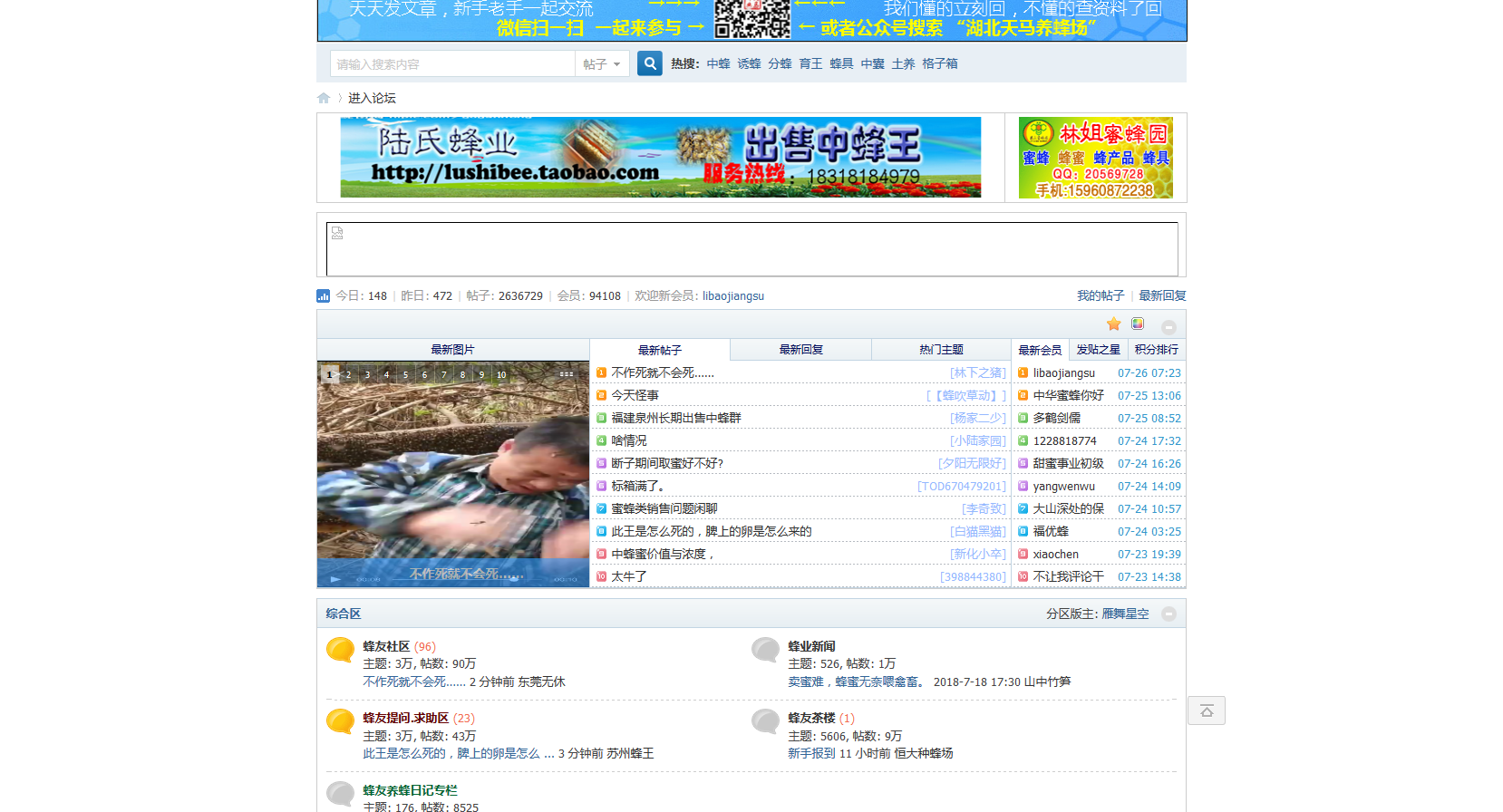This screenshot has height=812, width=1503.
Task: Open member 中华蜜蜂你好 in member list
Action: (x=1068, y=396)
